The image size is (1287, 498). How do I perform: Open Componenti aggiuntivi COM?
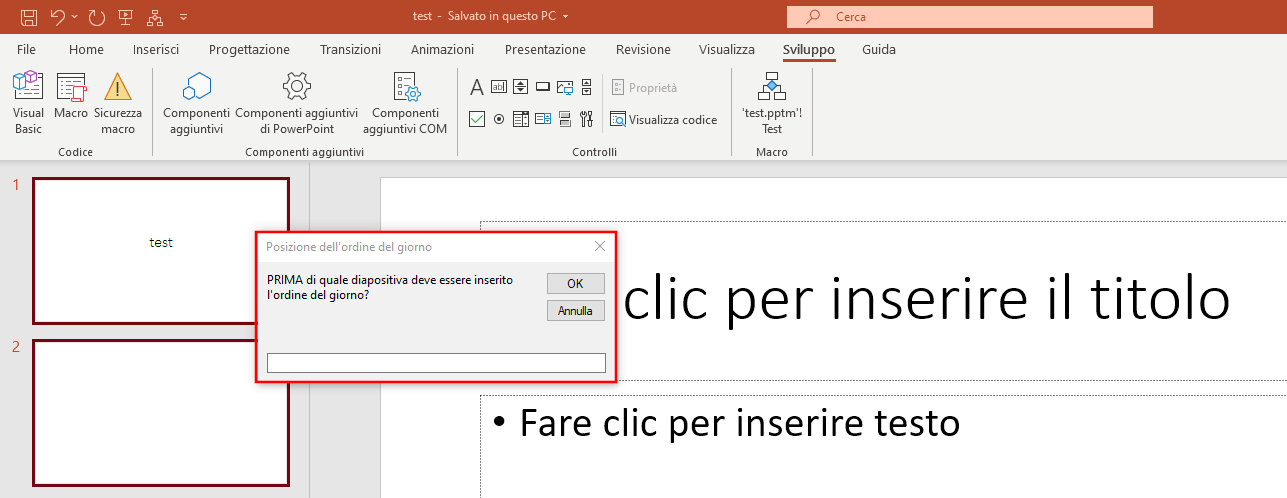[x=405, y=103]
